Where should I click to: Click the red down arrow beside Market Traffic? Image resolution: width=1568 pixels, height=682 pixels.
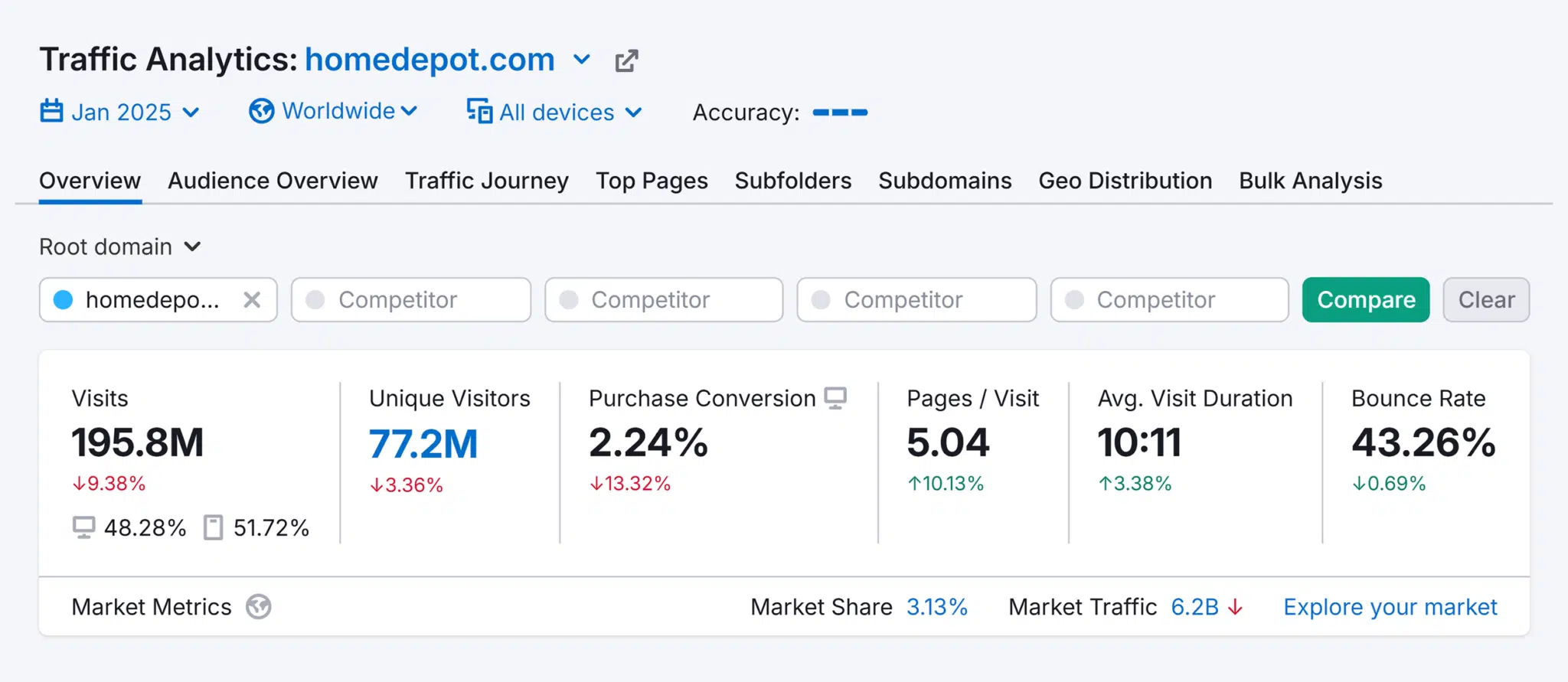[1235, 607]
